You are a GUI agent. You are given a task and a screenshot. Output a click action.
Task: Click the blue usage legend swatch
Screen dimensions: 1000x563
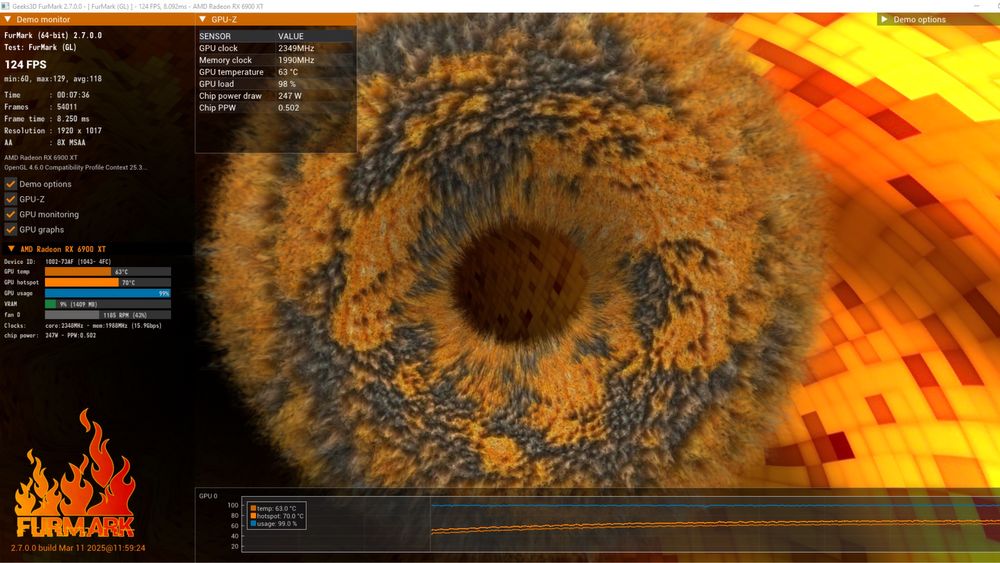[253, 523]
